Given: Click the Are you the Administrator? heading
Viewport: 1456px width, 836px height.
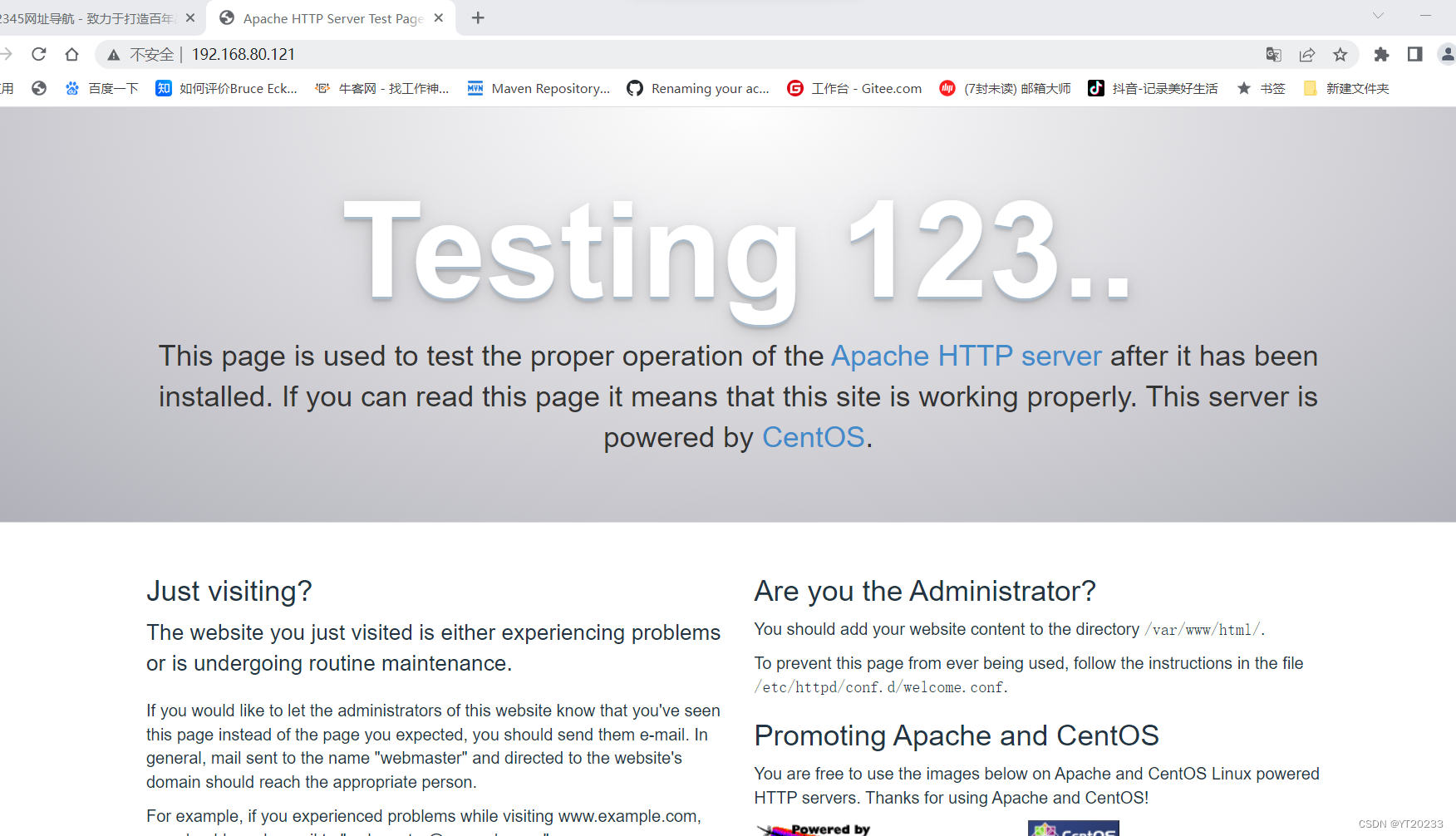Looking at the screenshot, I should pyautogui.click(x=925, y=591).
